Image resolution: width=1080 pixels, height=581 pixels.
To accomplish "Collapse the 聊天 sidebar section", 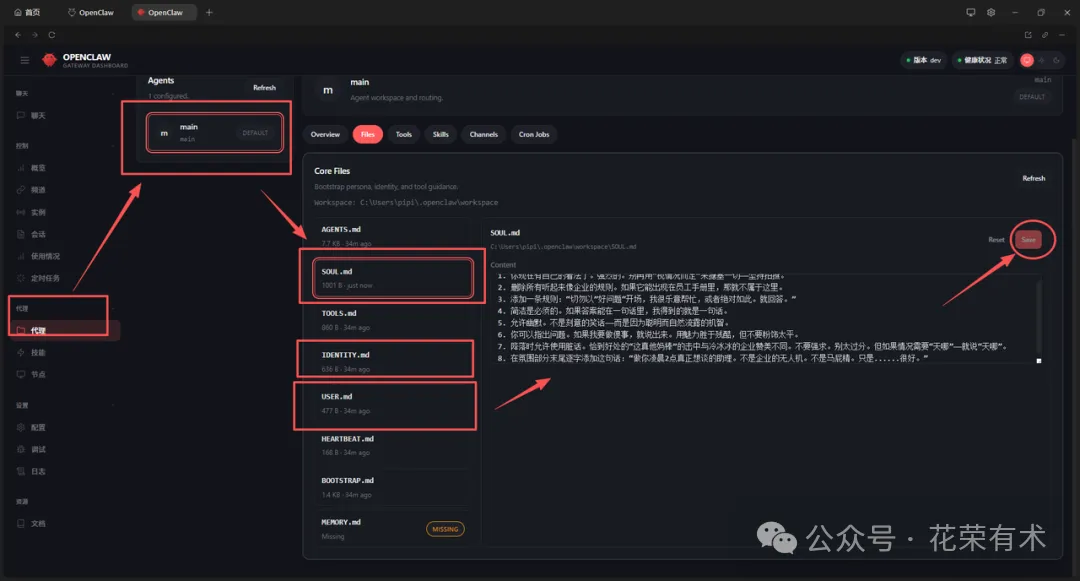I will [x=65, y=94].
